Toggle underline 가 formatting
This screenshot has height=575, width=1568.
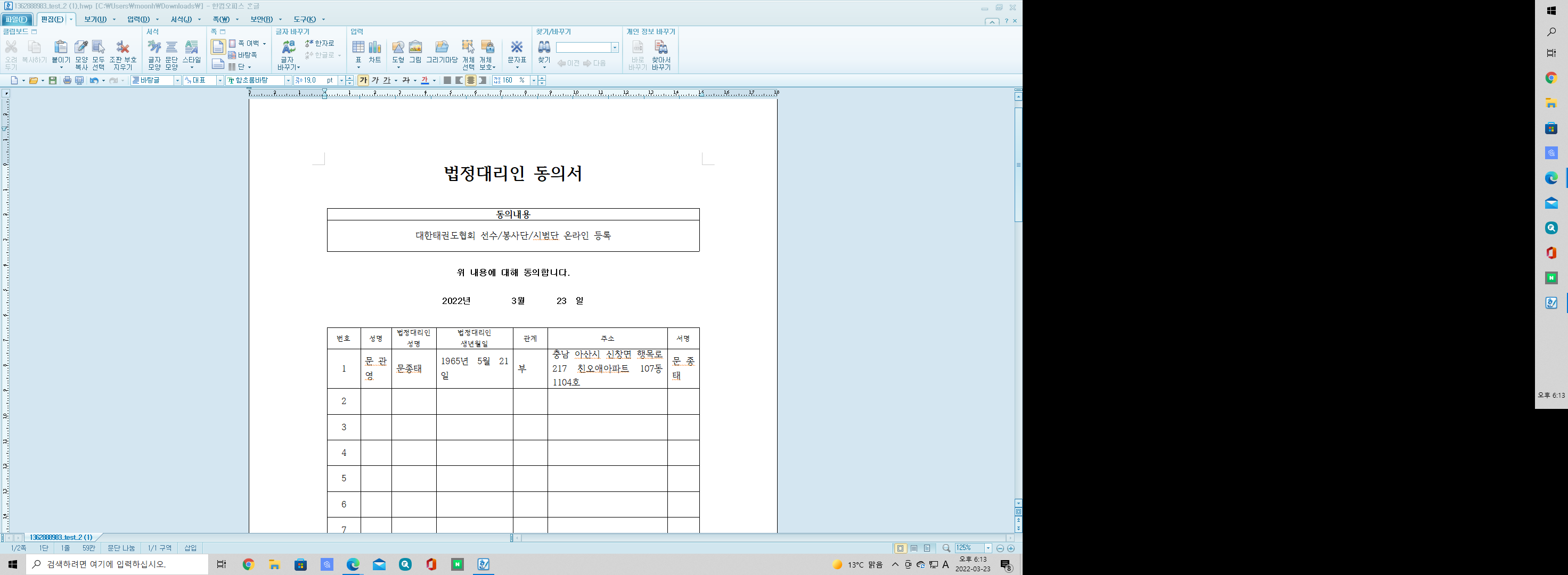coord(387,80)
